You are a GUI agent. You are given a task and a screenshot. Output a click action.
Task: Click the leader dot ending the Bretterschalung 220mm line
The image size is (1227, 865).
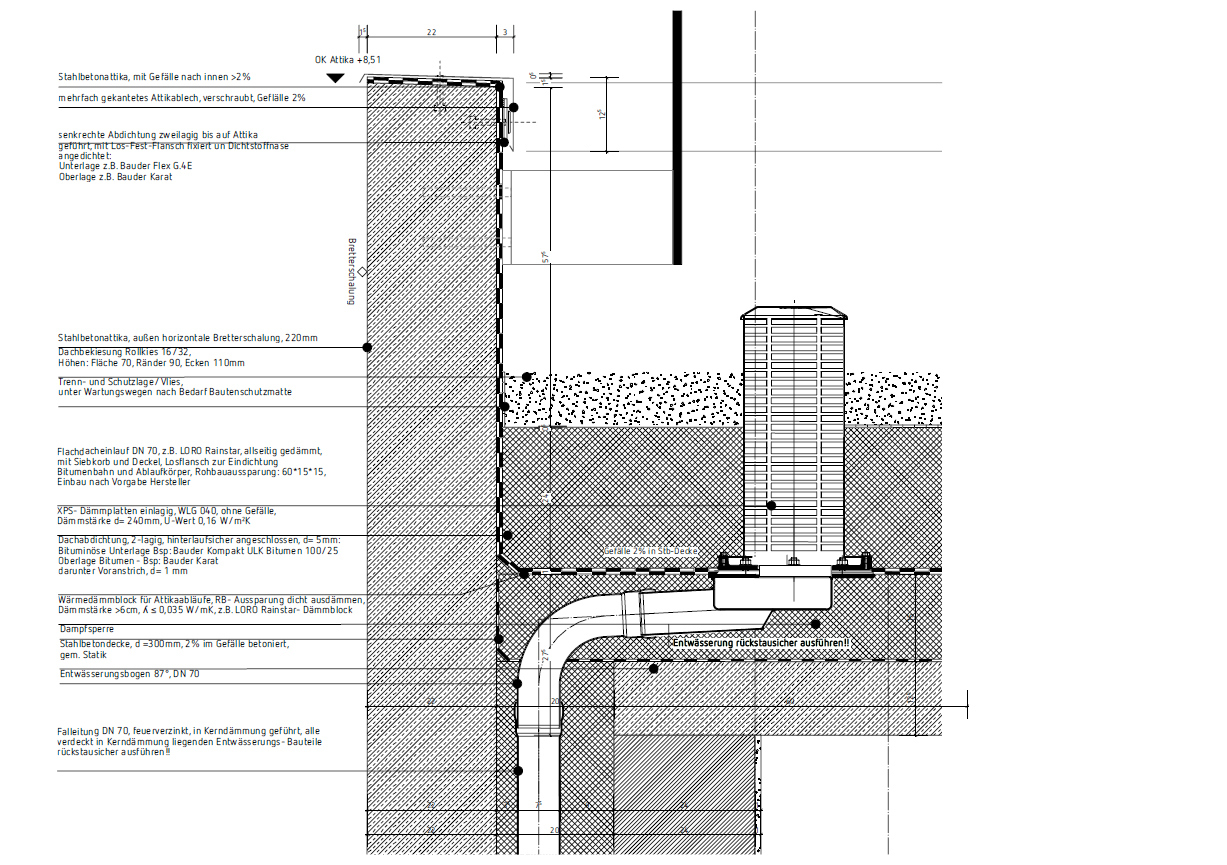367,347
